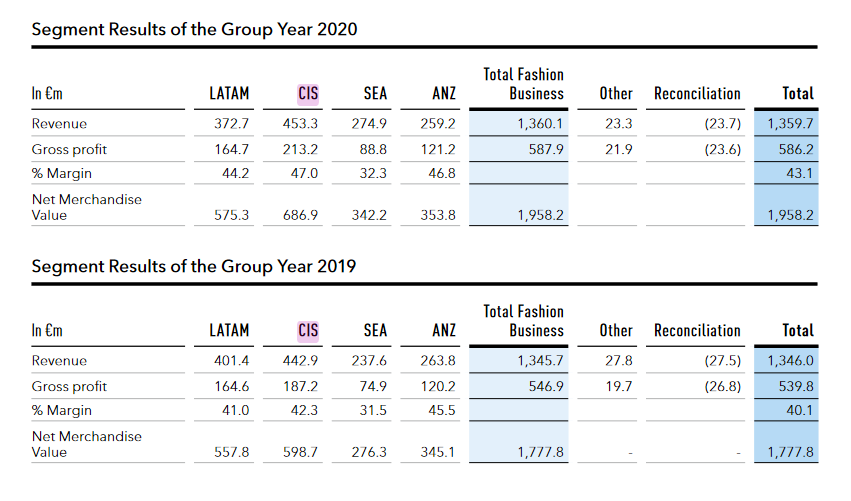Click the 2020 Reconciliation revenue value (23.7)
This screenshot has width=851, height=501.
(720, 124)
